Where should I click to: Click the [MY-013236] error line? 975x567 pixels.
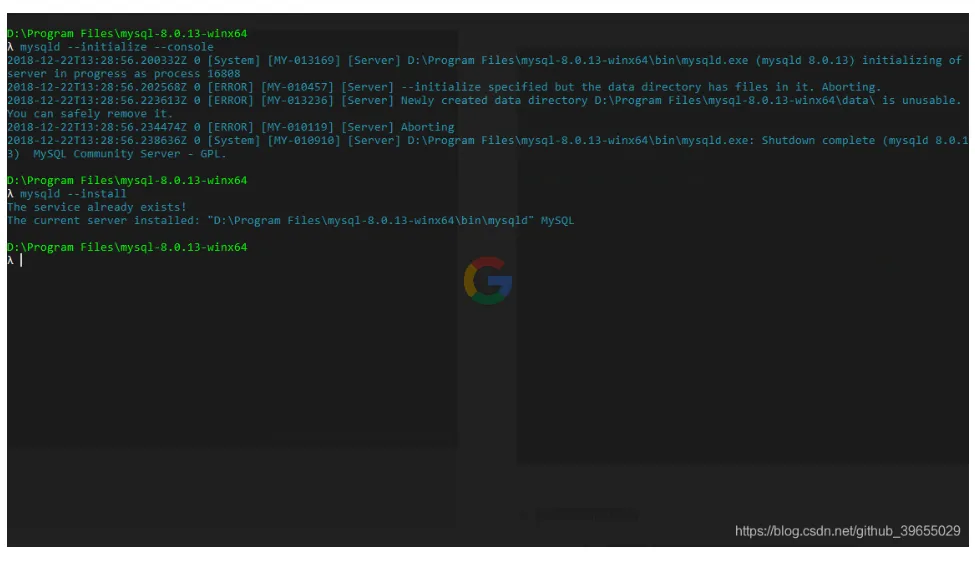(x=484, y=101)
